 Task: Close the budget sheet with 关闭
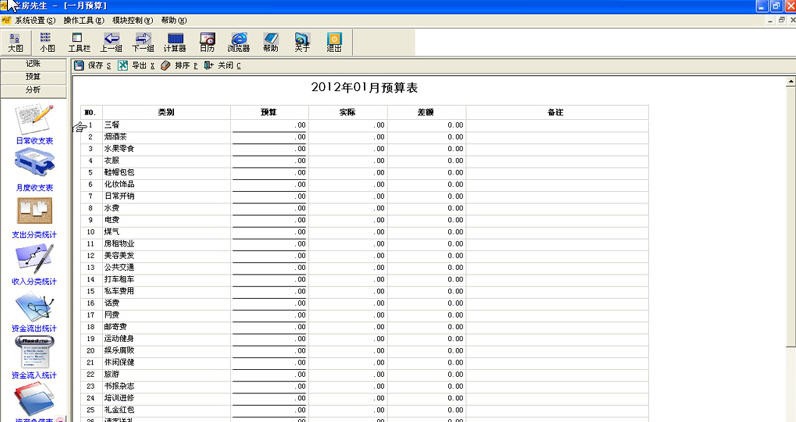(x=222, y=66)
